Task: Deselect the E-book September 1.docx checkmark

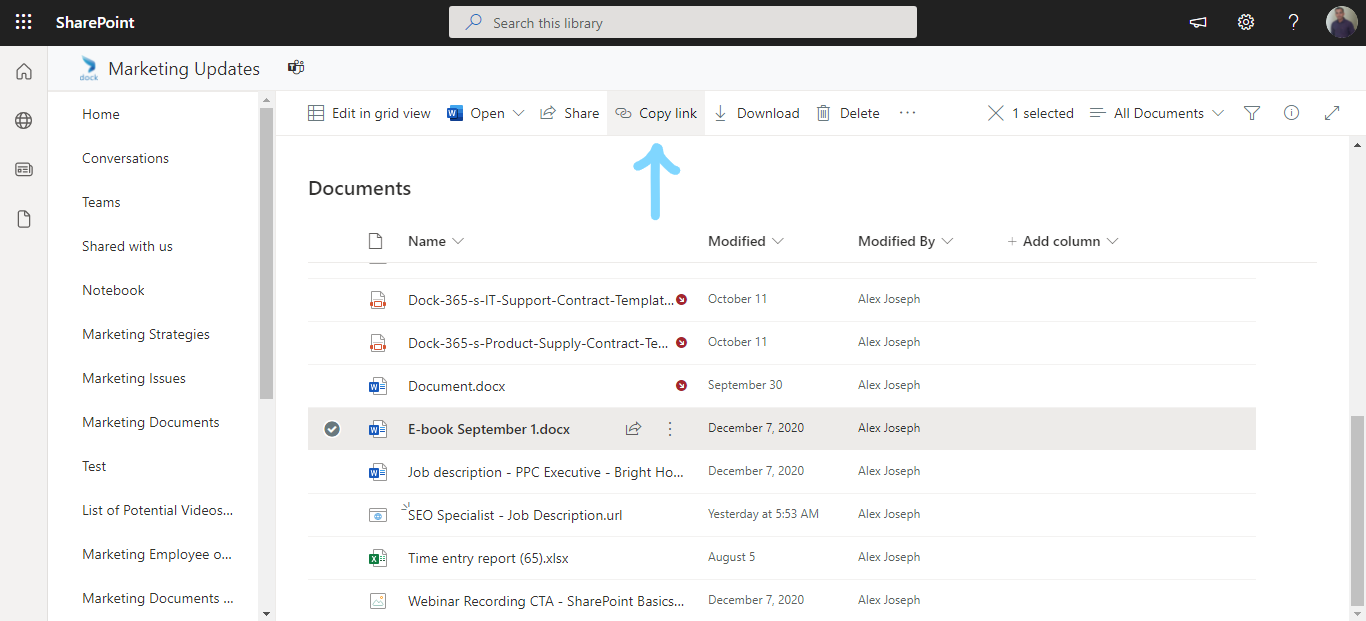Action: [331, 428]
